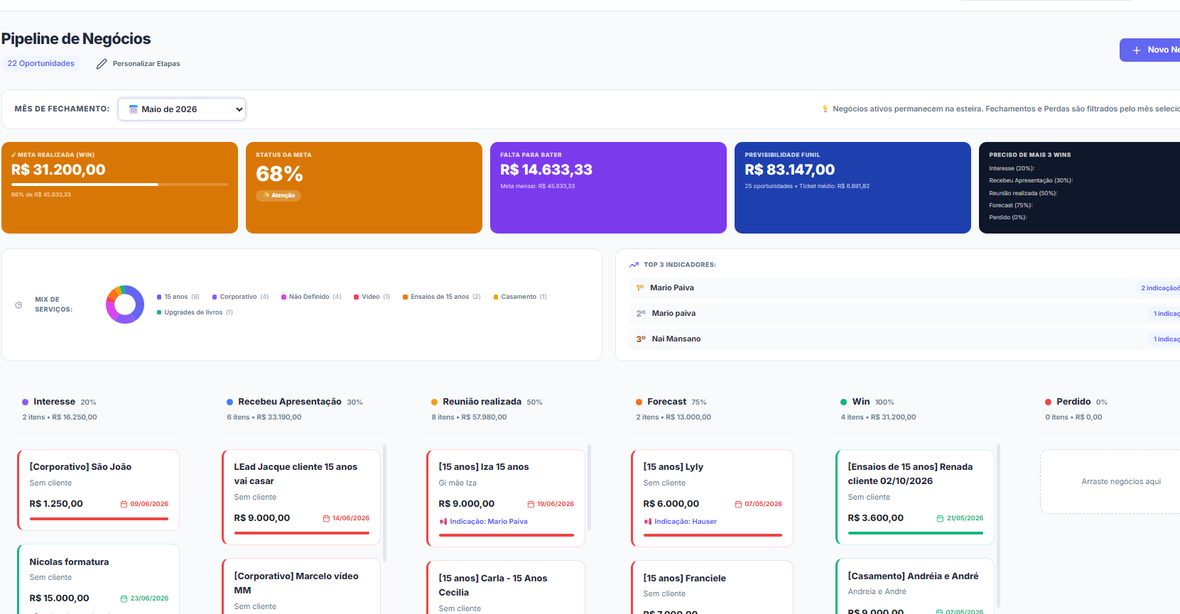
Task: Open the [Corporativo] São João card
Action: (x=99, y=490)
